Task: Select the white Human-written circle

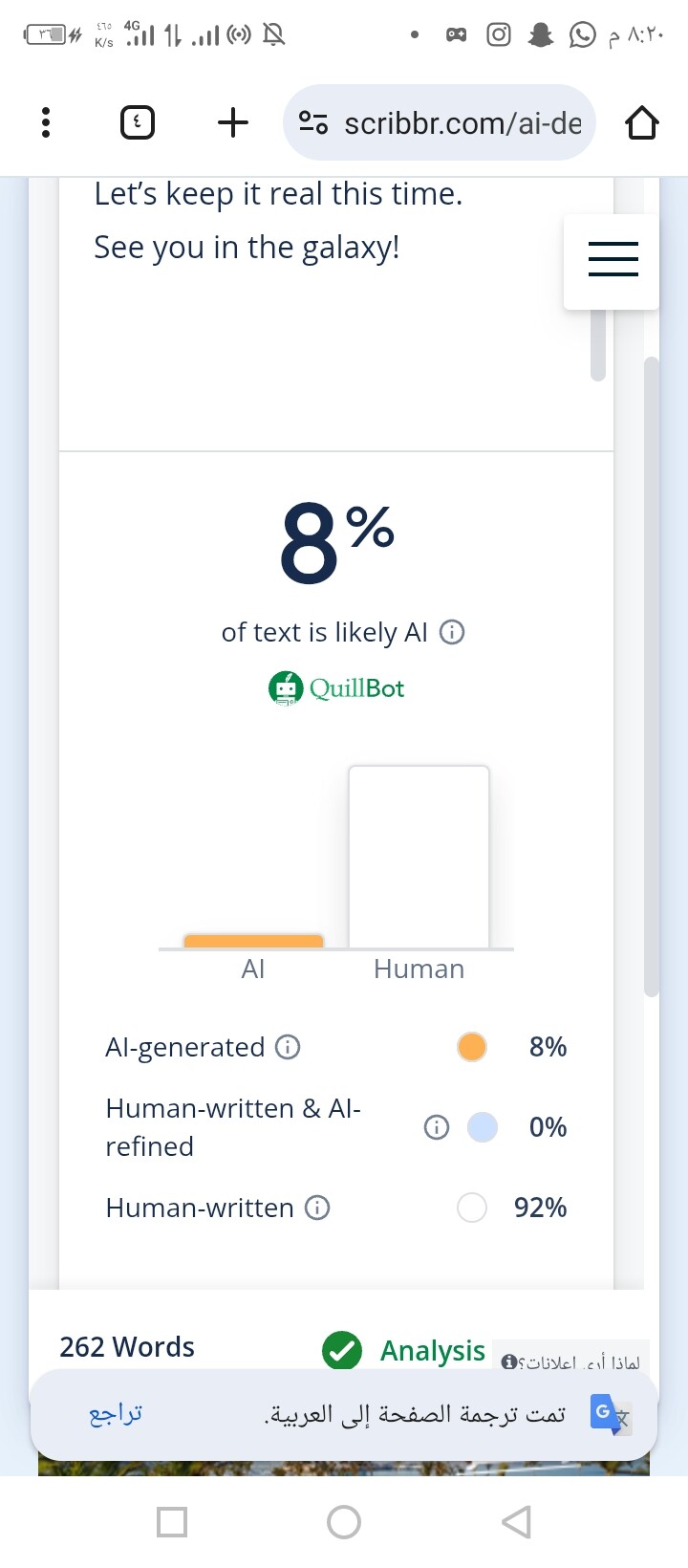Action: tap(472, 1208)
